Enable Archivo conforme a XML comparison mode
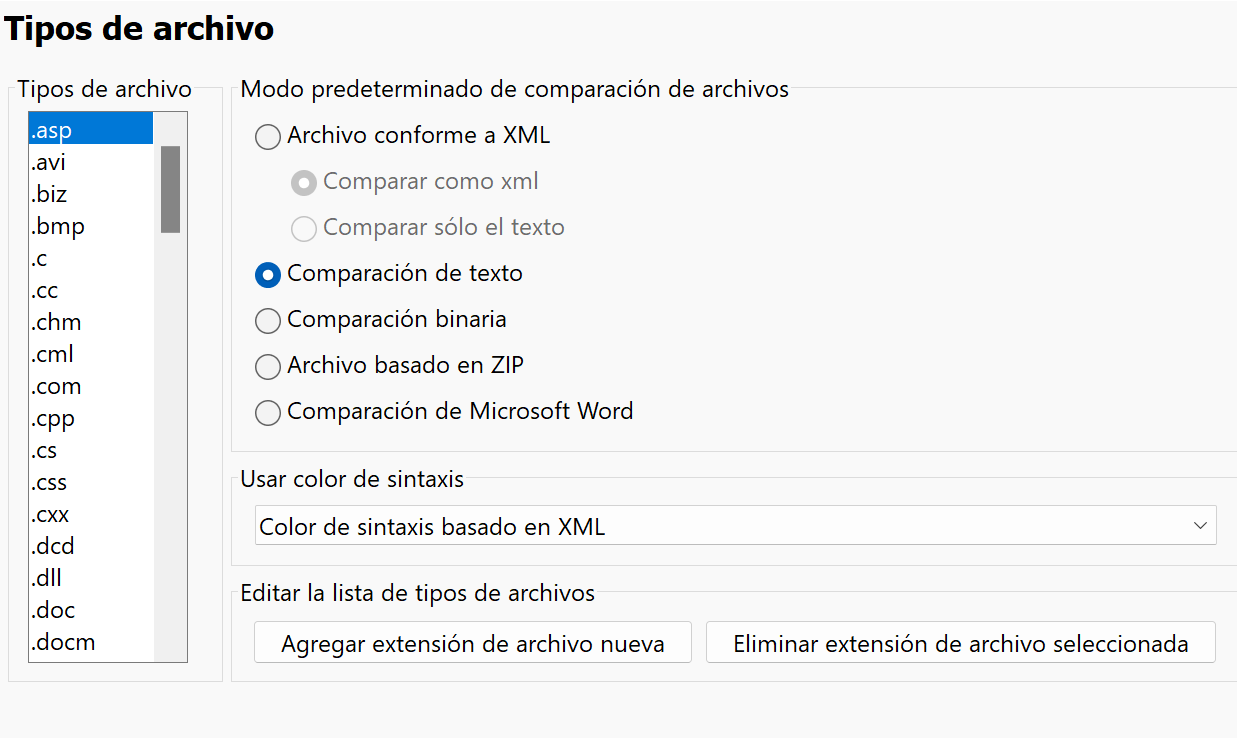1237x738 pixels. coord(268,136)
